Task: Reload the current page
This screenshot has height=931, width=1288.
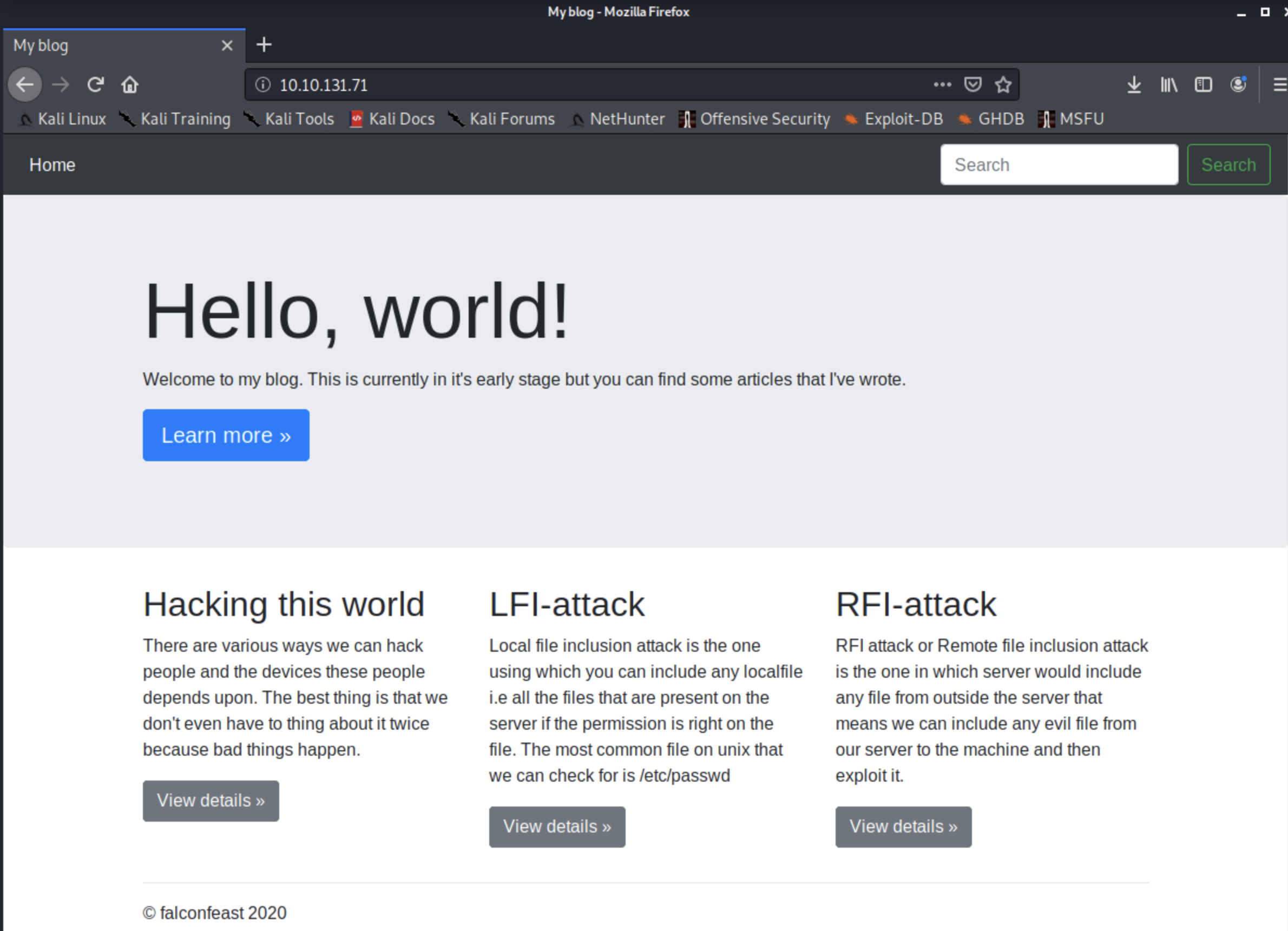Action: tap(95, 84)
